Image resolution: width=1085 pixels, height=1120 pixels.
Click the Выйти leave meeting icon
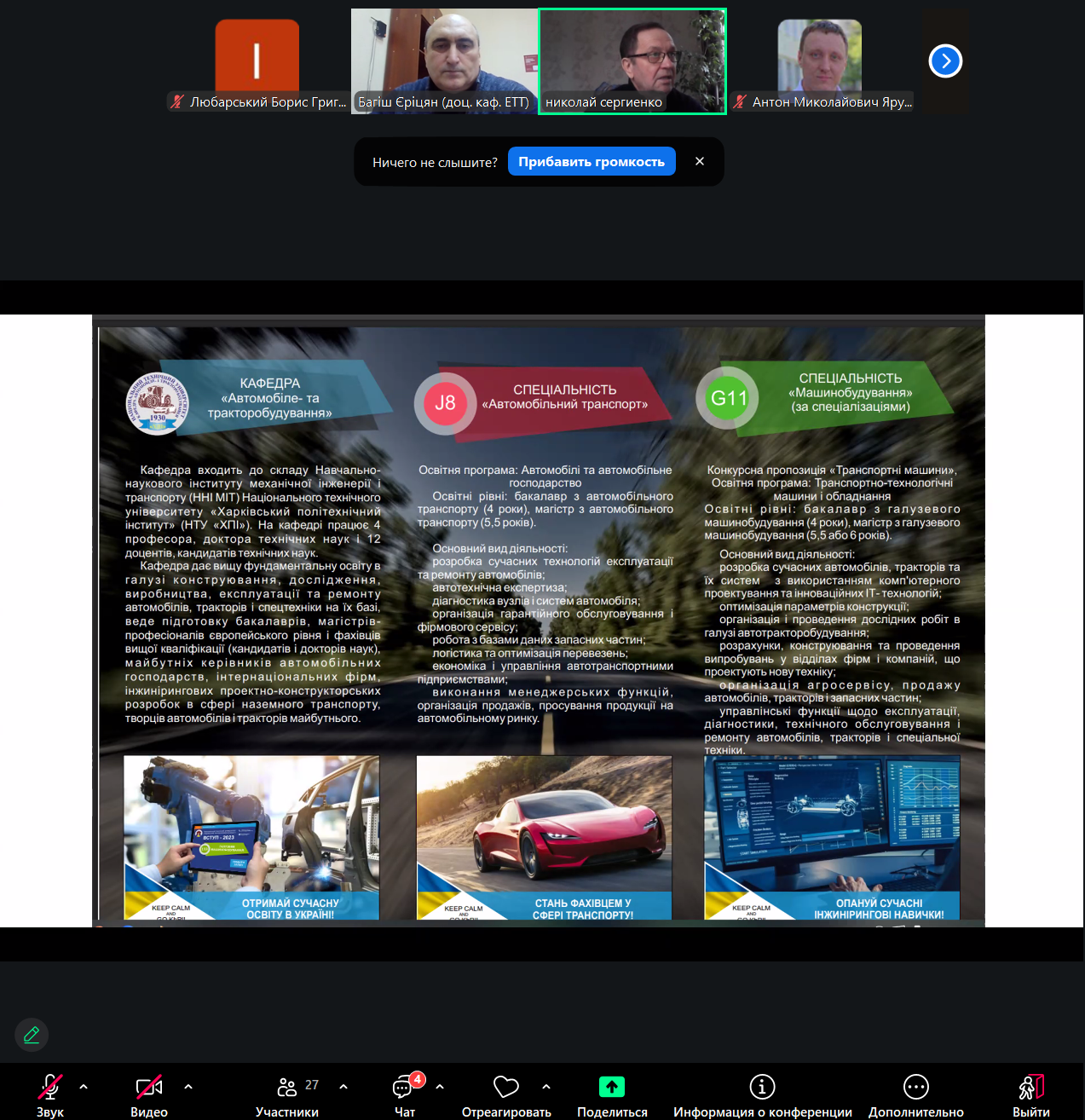1031,1087
